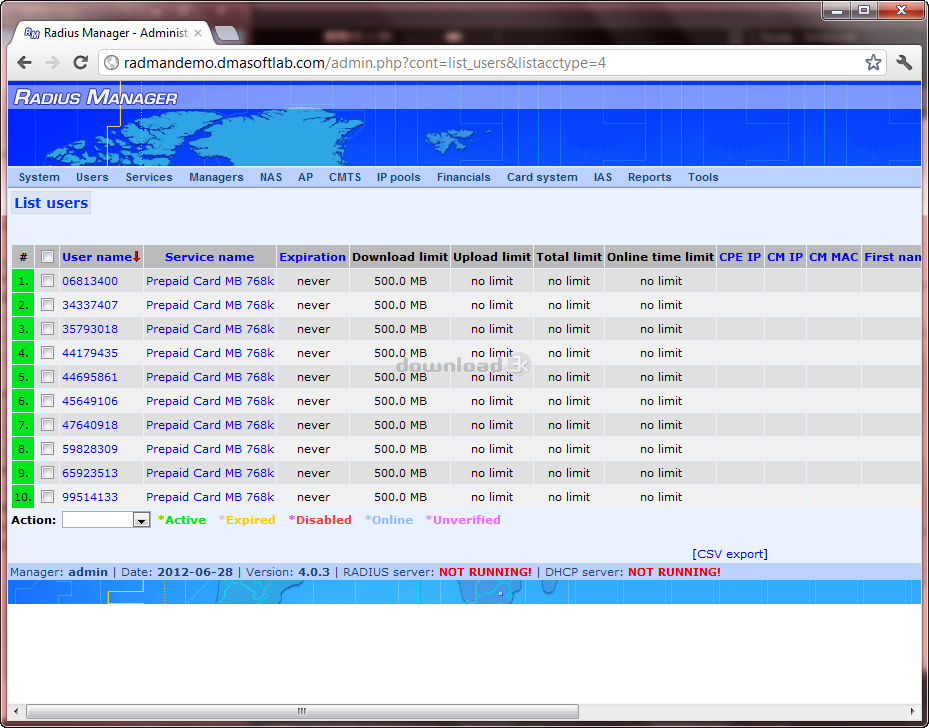Click the List users page heading
Image resolution: width=929 pixels, height=728 pixels.
pos(51,203)
